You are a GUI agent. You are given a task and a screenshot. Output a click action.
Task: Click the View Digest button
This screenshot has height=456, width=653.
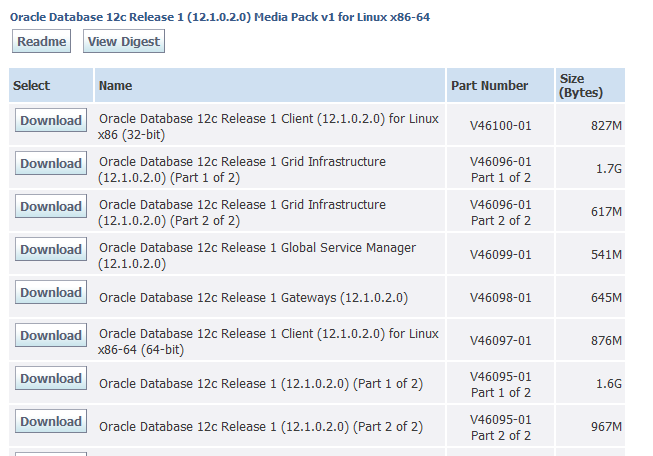pos(124,41)
